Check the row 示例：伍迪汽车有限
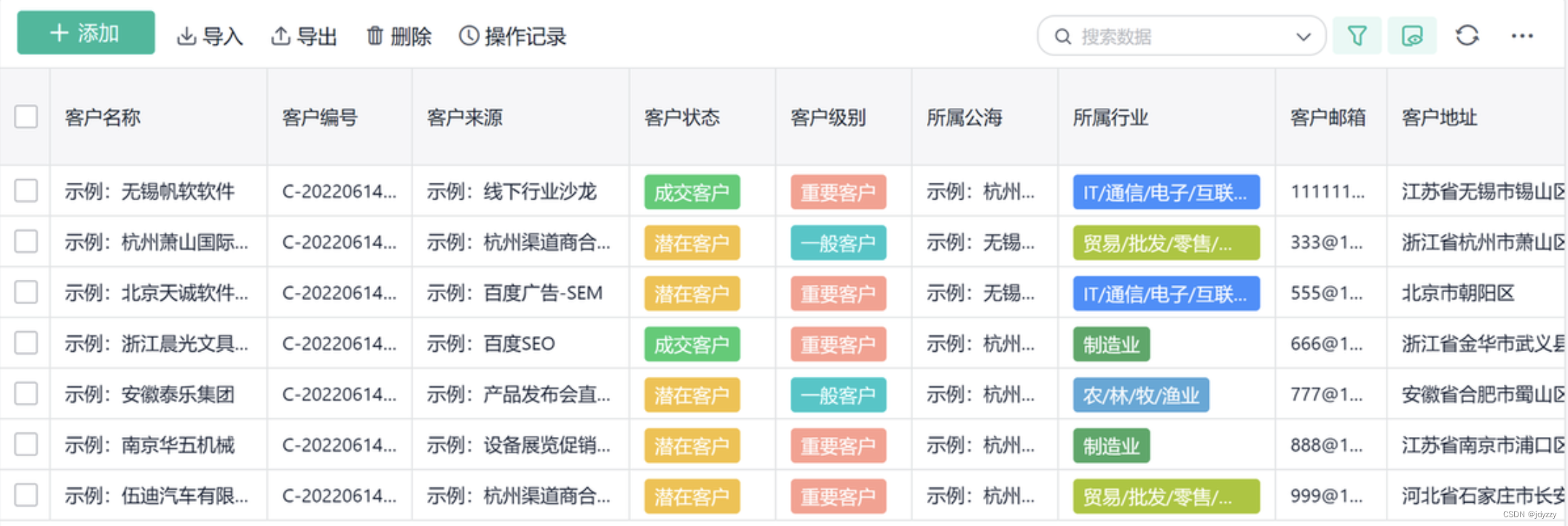The height and width of the screenshot is (526, 1568). coord(26,495)
